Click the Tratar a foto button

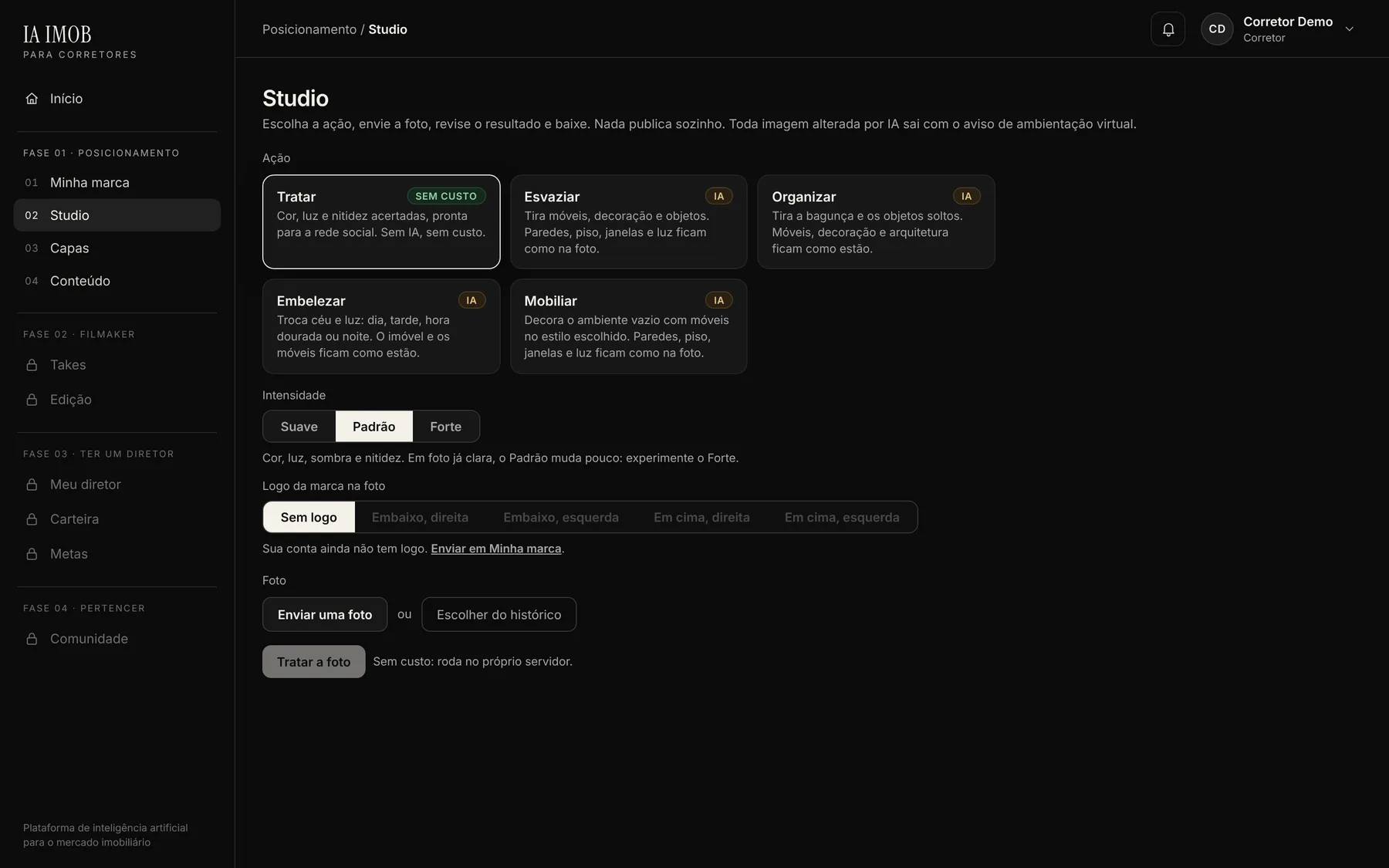point(314,662)
